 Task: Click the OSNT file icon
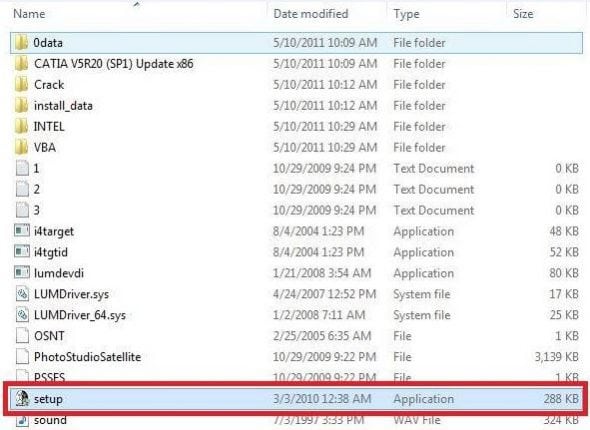tap(22, 336)
